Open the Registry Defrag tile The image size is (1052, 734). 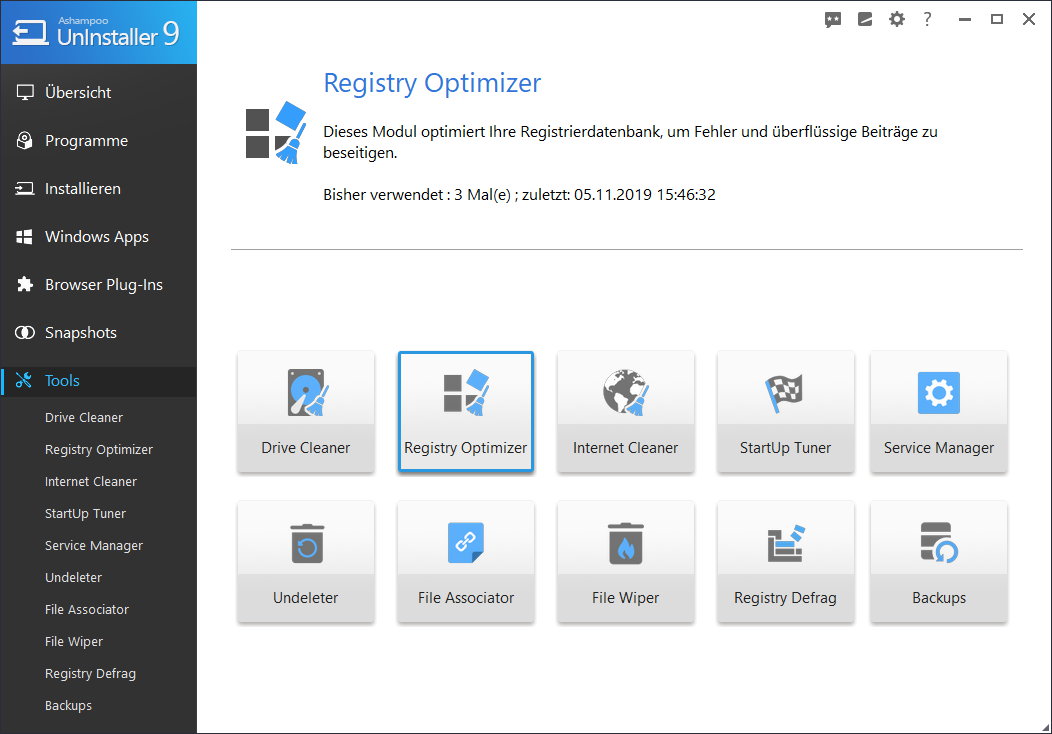tap(785, 561)
